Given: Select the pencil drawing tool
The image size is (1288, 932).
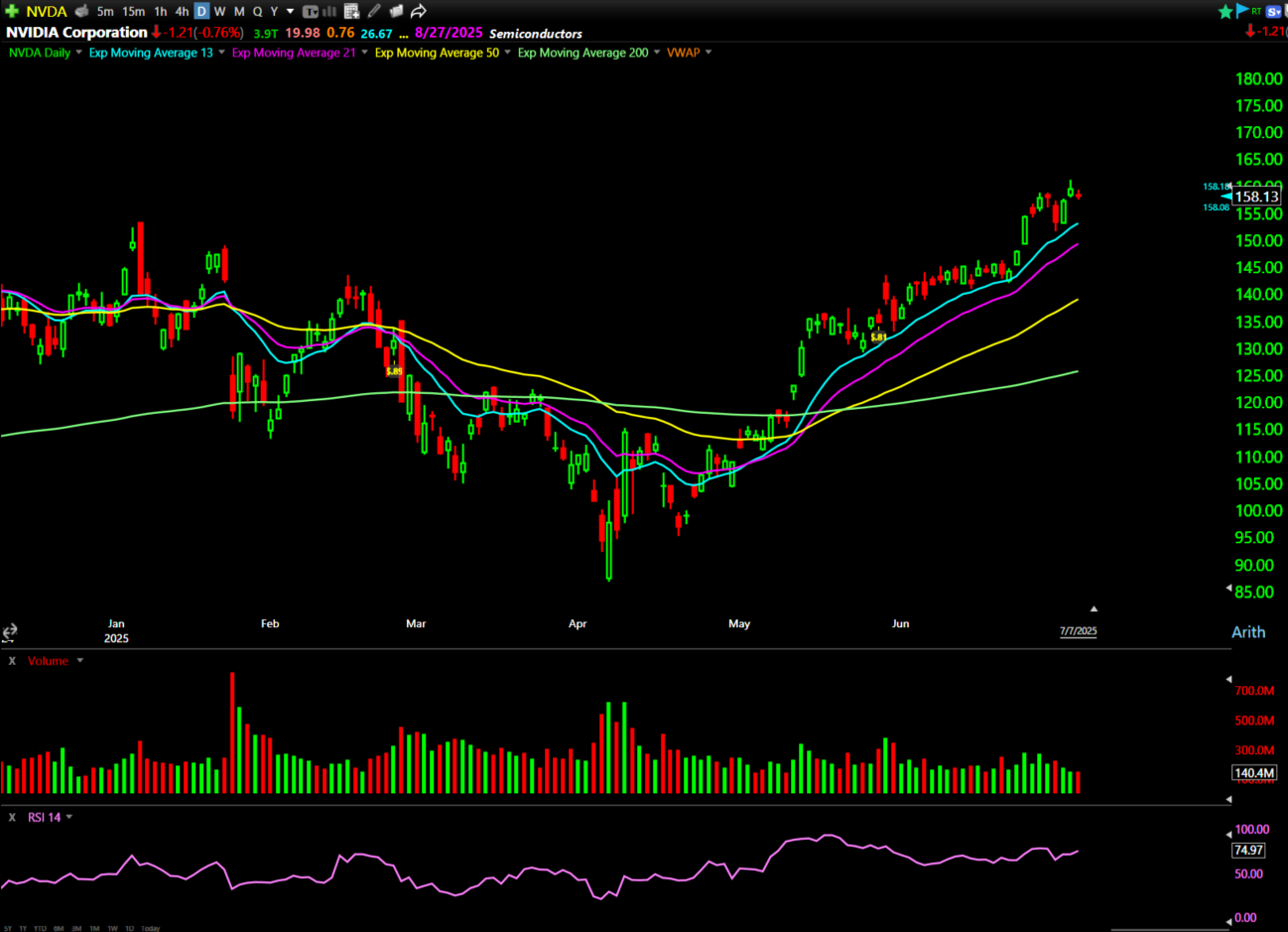Looking at the screenshot, I should point(374,12).
